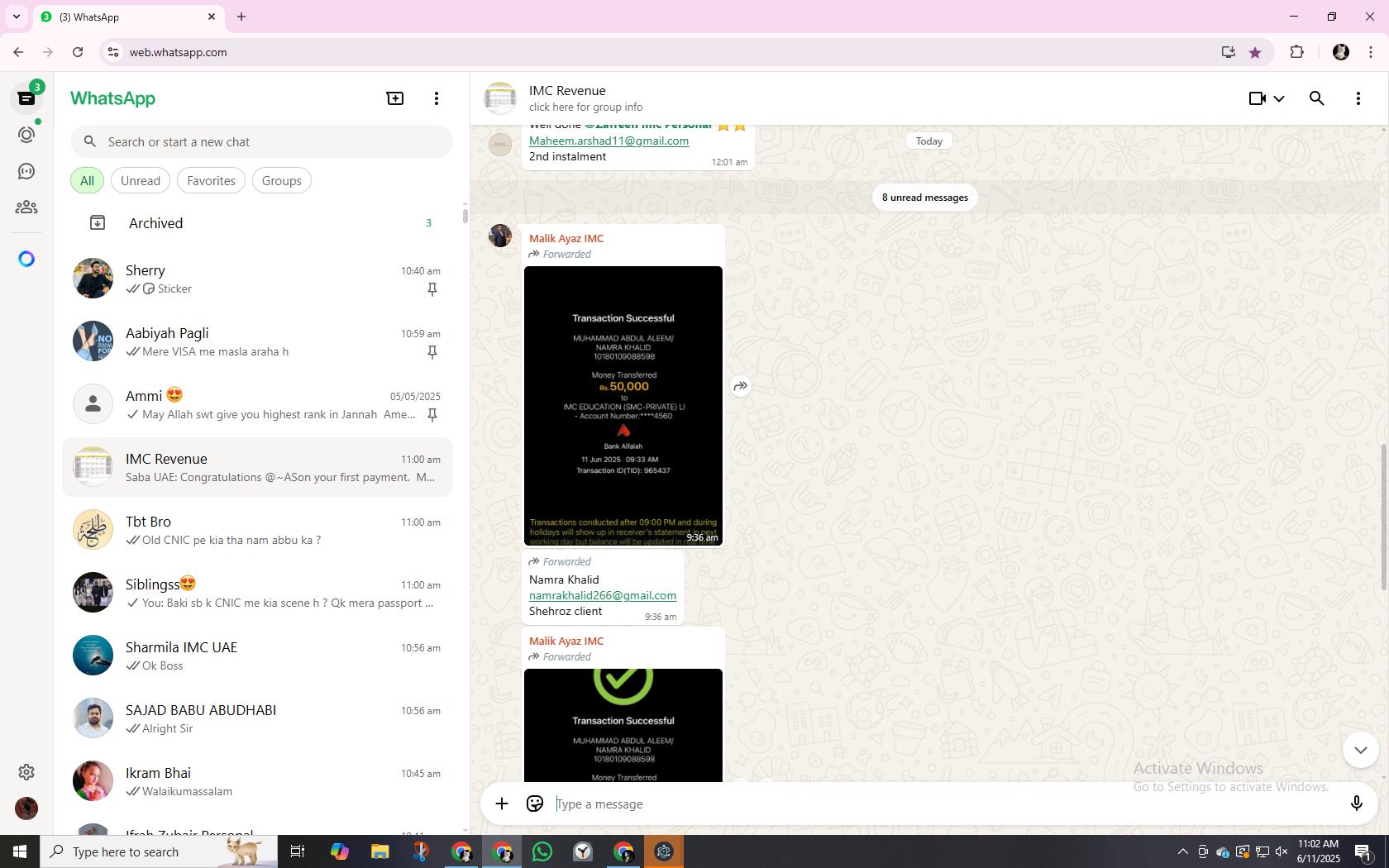This screenshot has height=868, width=1389.
Task: Jump to latest messages arrow button
Action: (1360, 750)
